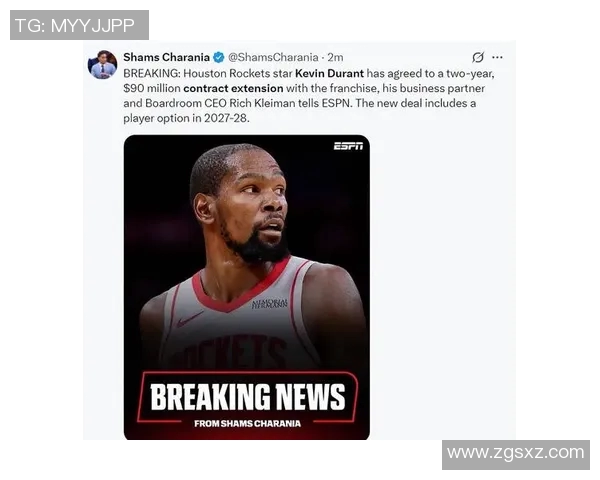Click bold contract extension text
Viewport: 600px width, 480px height.
(x=233, y=88)
